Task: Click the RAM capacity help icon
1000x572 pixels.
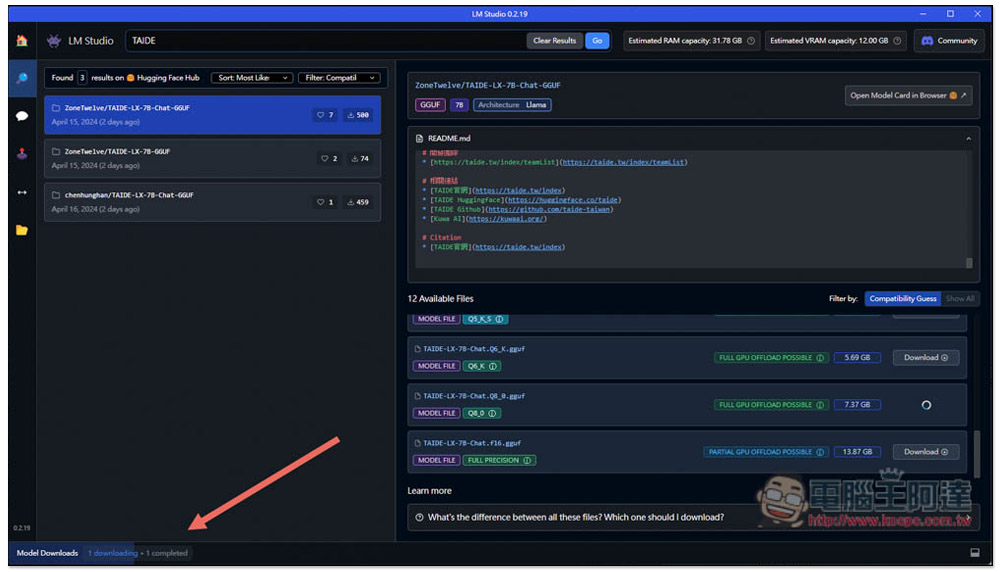Action: (751, 41)
